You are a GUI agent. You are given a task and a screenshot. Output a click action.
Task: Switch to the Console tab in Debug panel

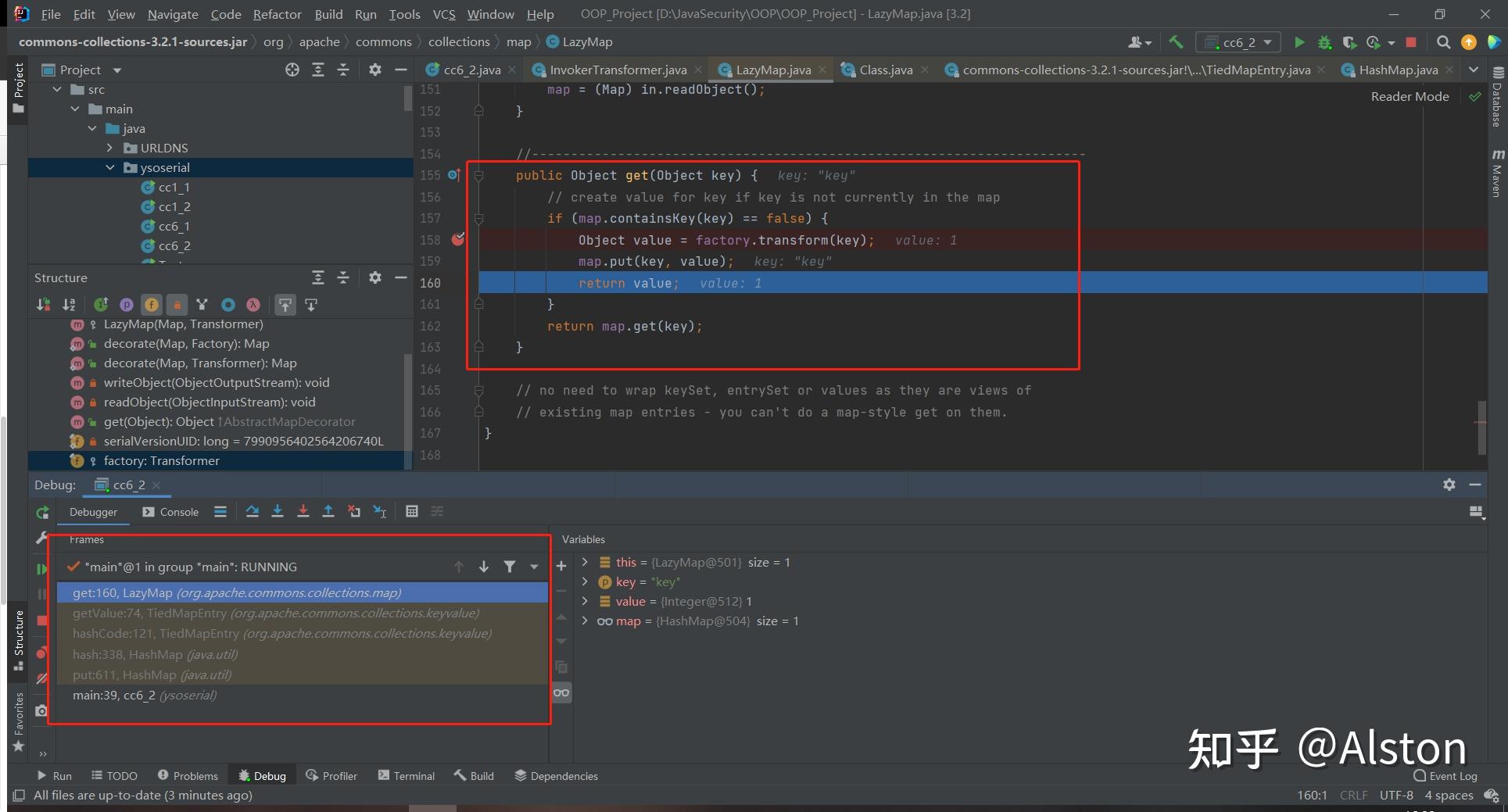click(178, 512)
